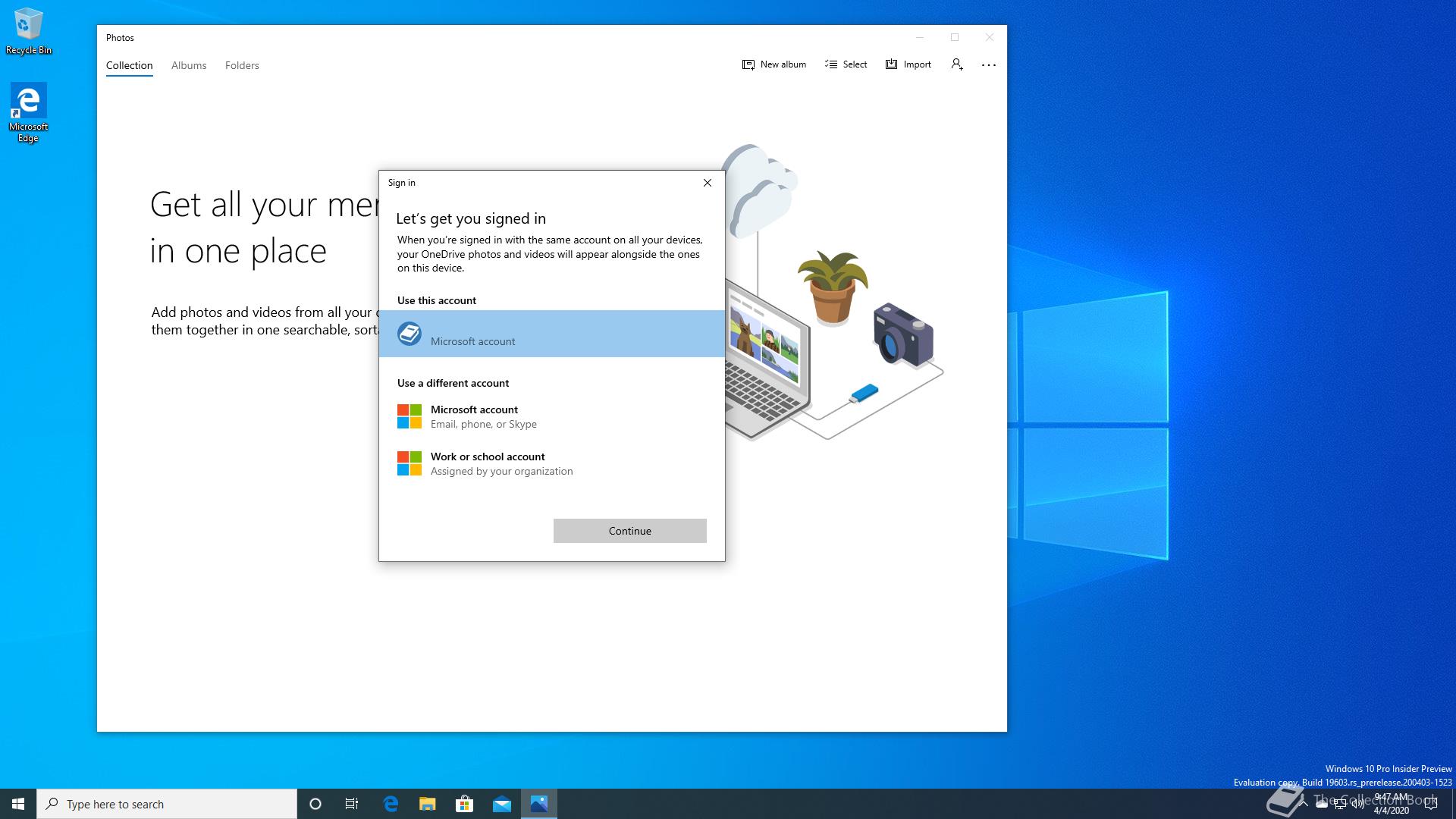Open the See more ellipsis menu
The height and width of the screenshot is (819, 1456).
[989, 65]
